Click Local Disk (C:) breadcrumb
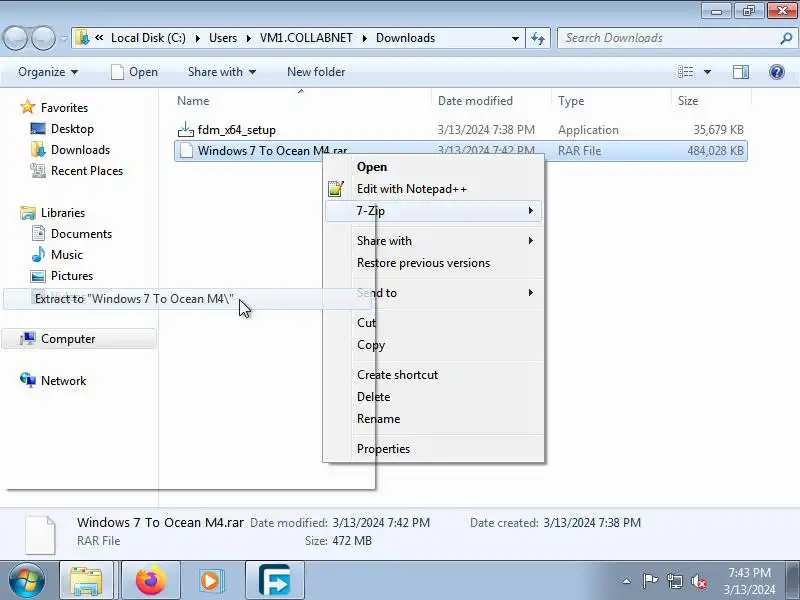 [148, 38]
